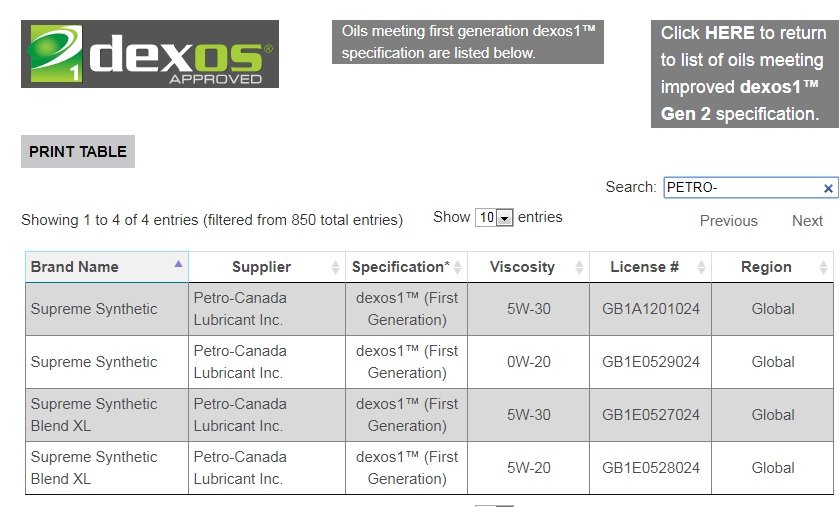Click the first generation dexos1 notice box
The width and height of the screenshot is (840, 507).
tap(468, 42)
